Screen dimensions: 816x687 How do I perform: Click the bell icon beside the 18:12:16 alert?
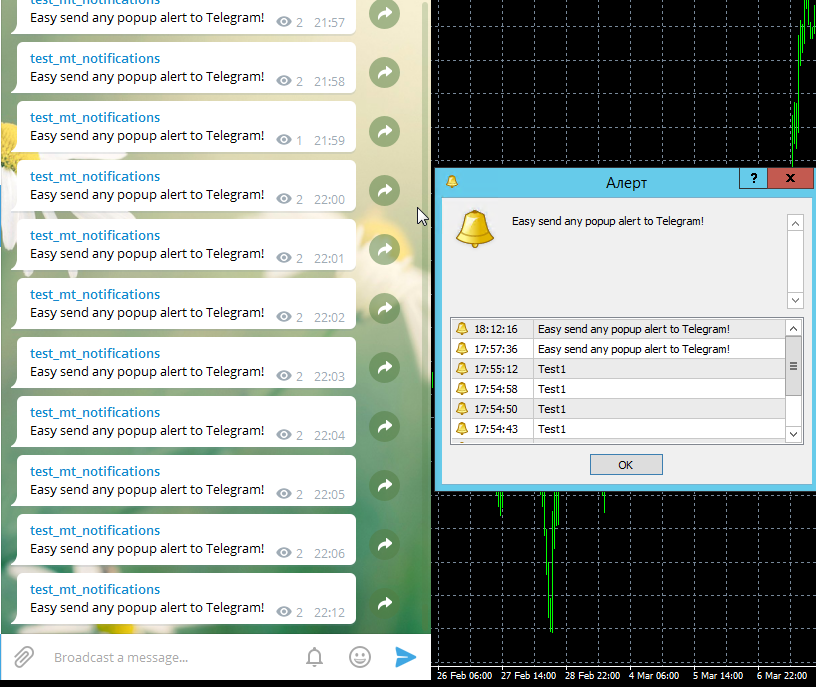tap(461, 328)
